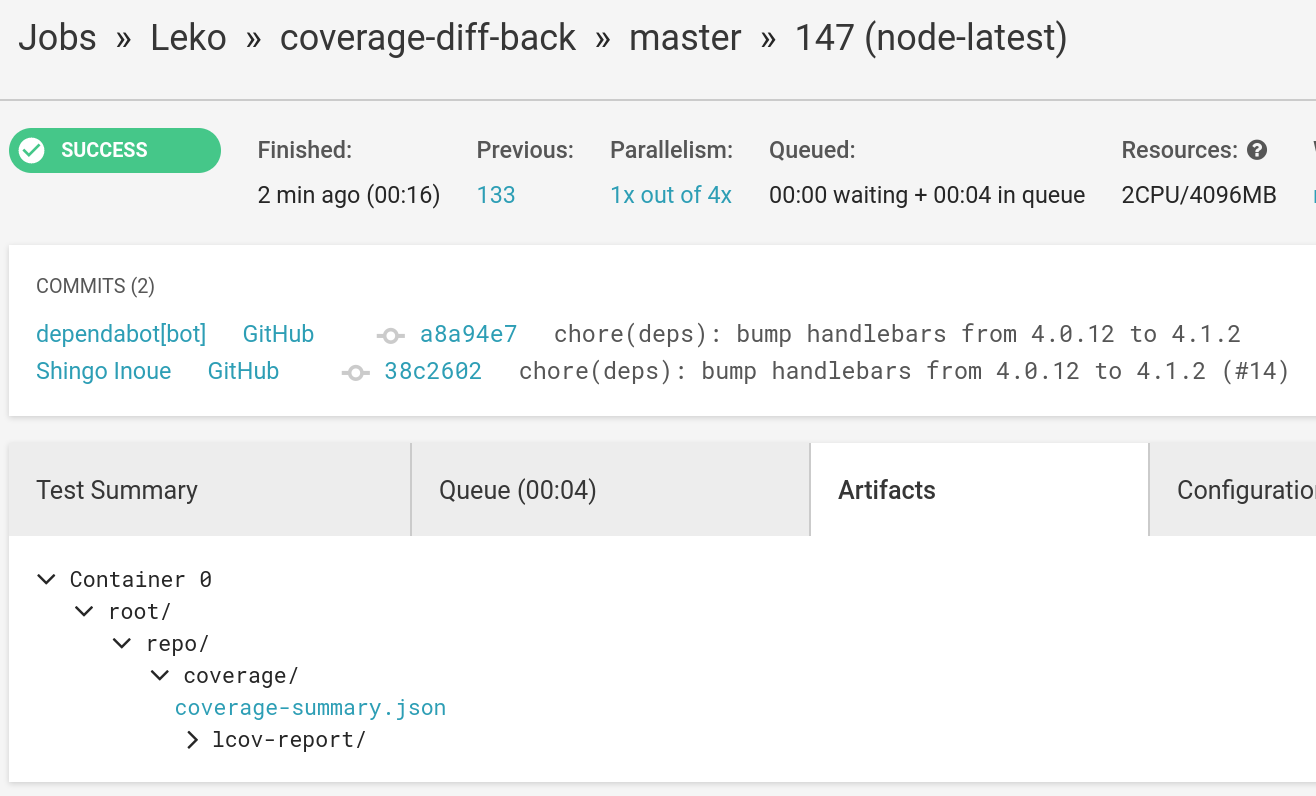Screen dimensions: 1316x796
Task: Collapse the coverage/ folder chevron
Action: [x=160, y=675]
